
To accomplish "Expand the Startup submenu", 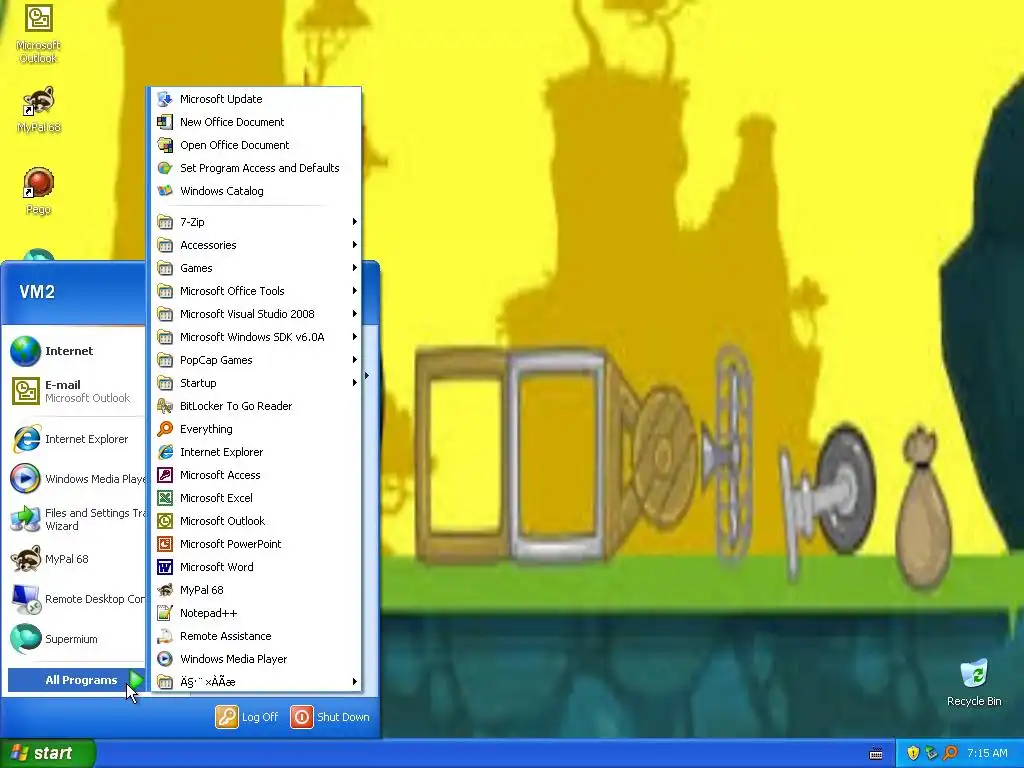I will [256, 383].
